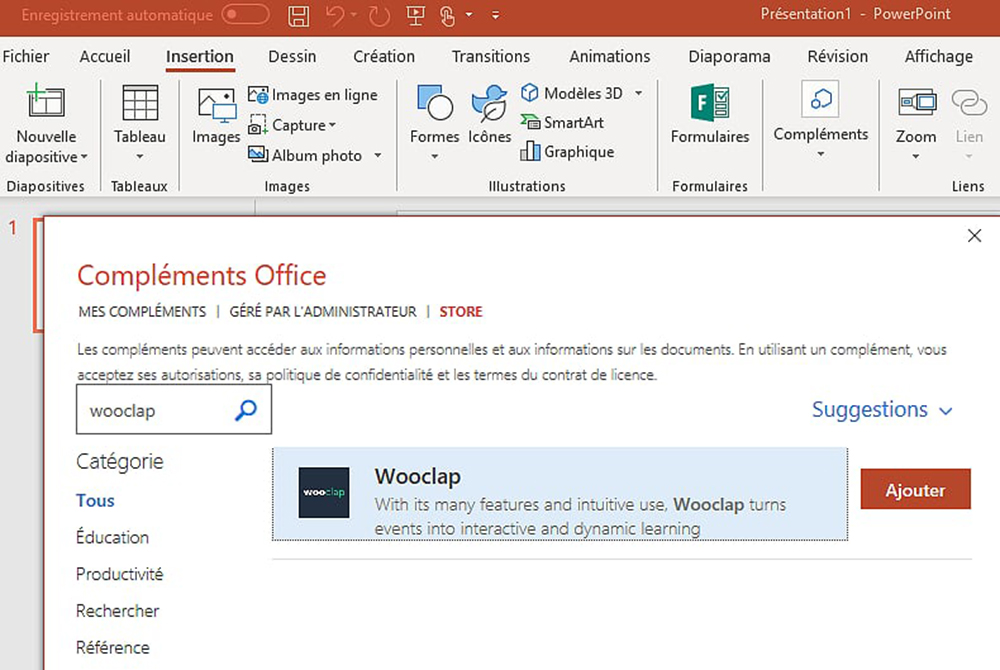Image resolution: width=1000 pixels, height=670 pixels.
Task: Click the Album photo icon
Action: [258, 155]
